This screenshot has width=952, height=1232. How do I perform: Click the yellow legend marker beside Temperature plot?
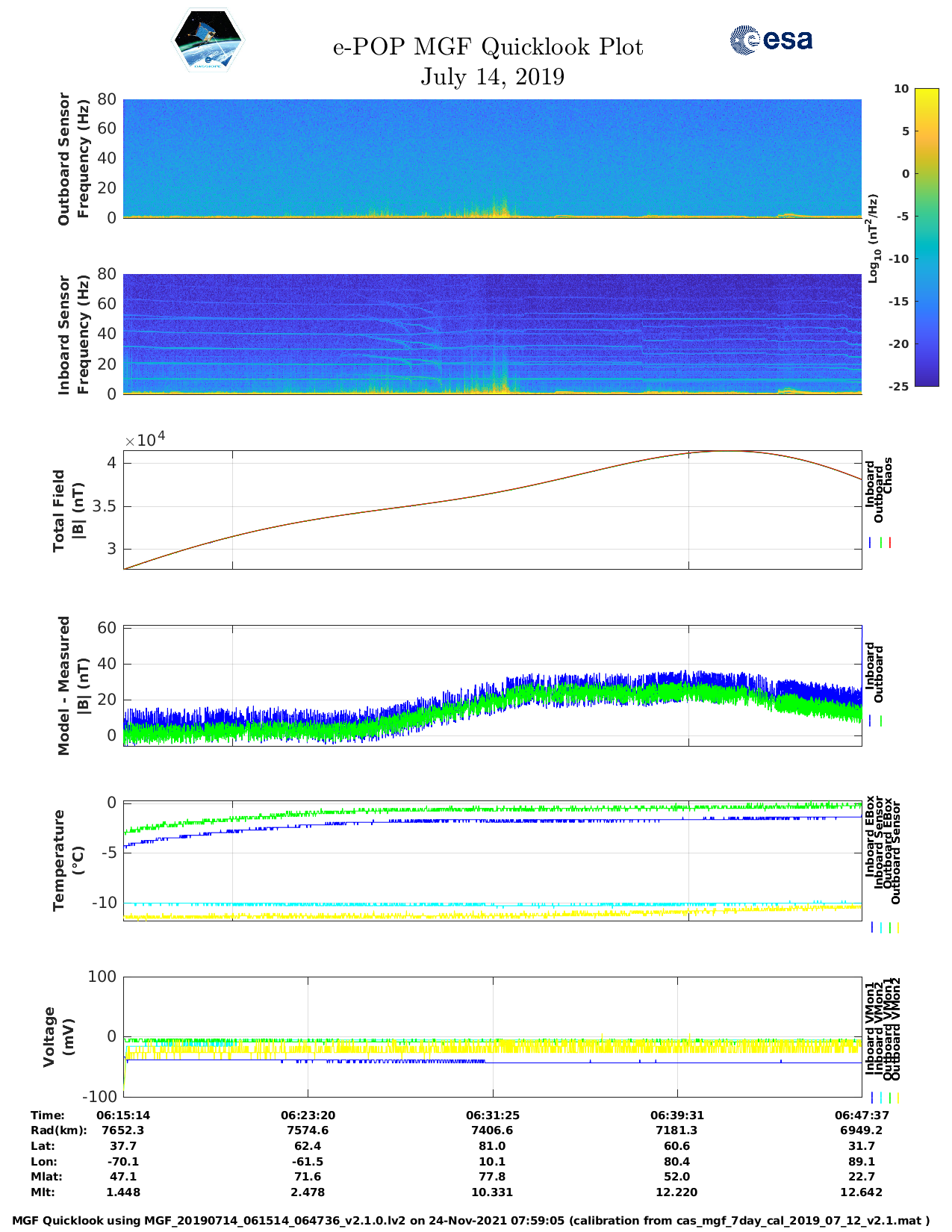897,927
